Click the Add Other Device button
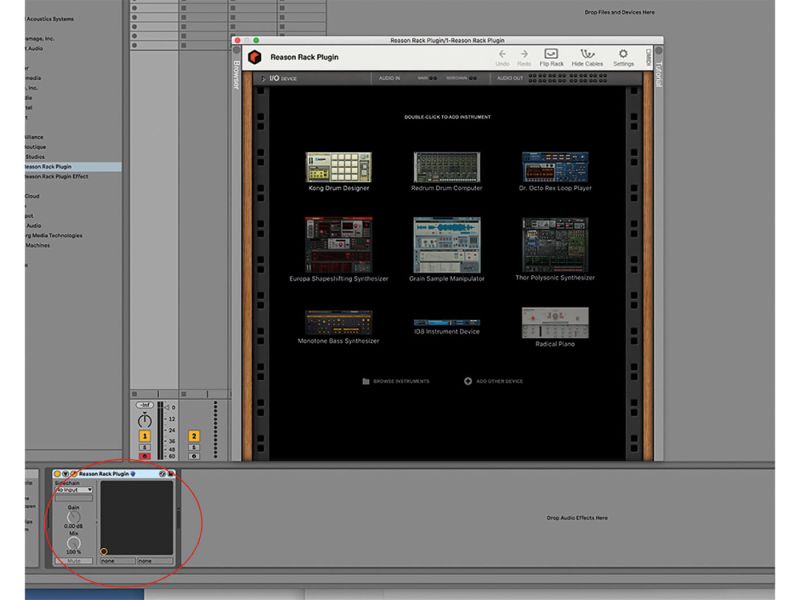Viewport: 800px width, 600px height. 497,381
